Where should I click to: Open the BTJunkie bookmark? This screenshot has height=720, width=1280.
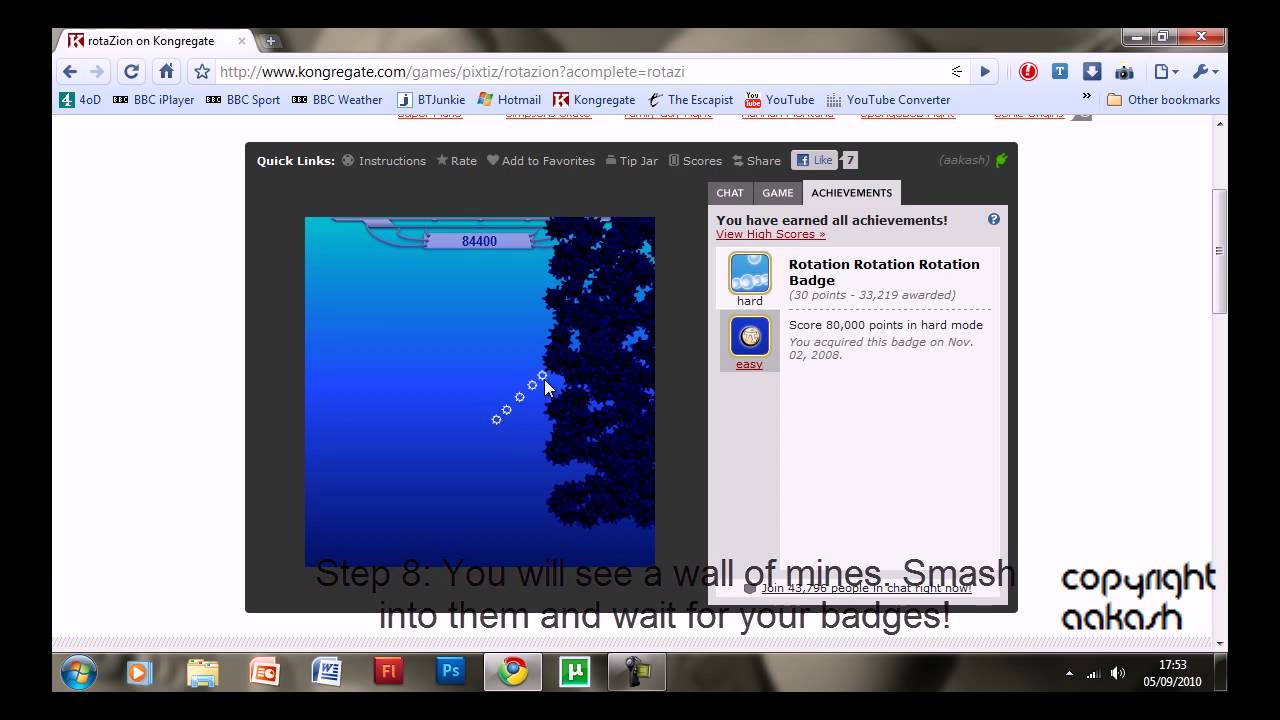pos(432,100)
